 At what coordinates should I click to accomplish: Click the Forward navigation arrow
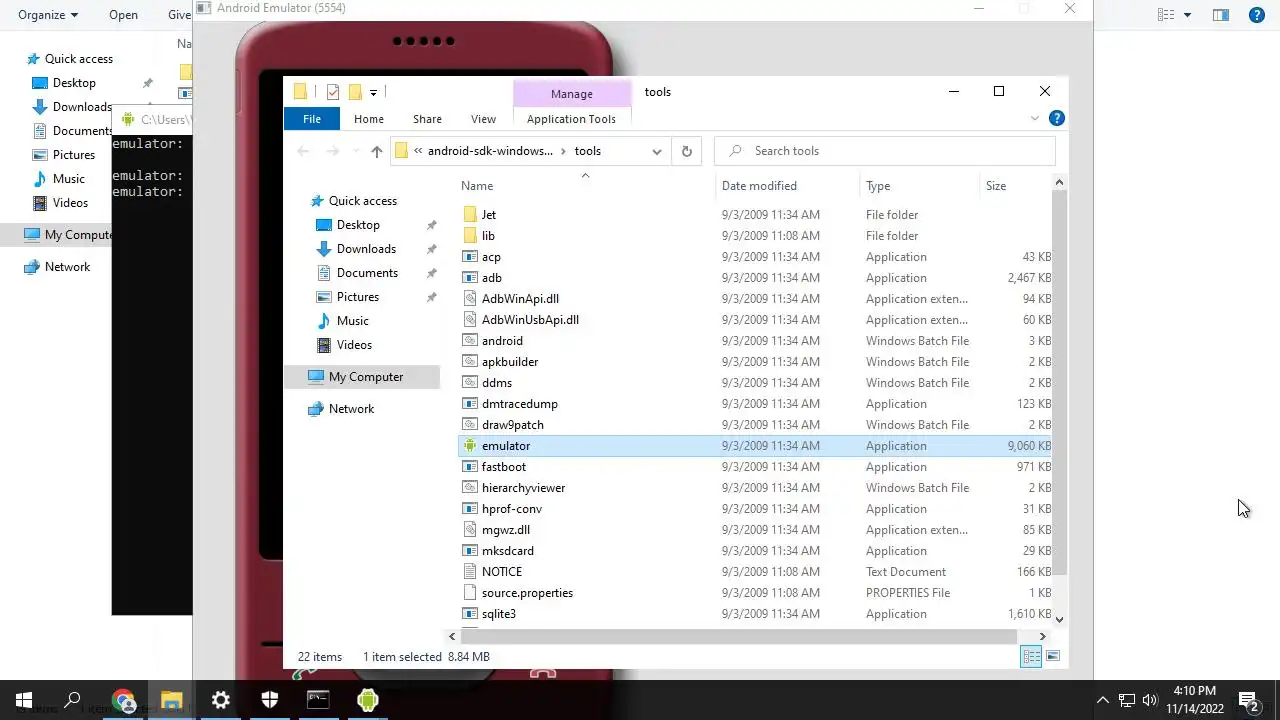pos(332,151)
